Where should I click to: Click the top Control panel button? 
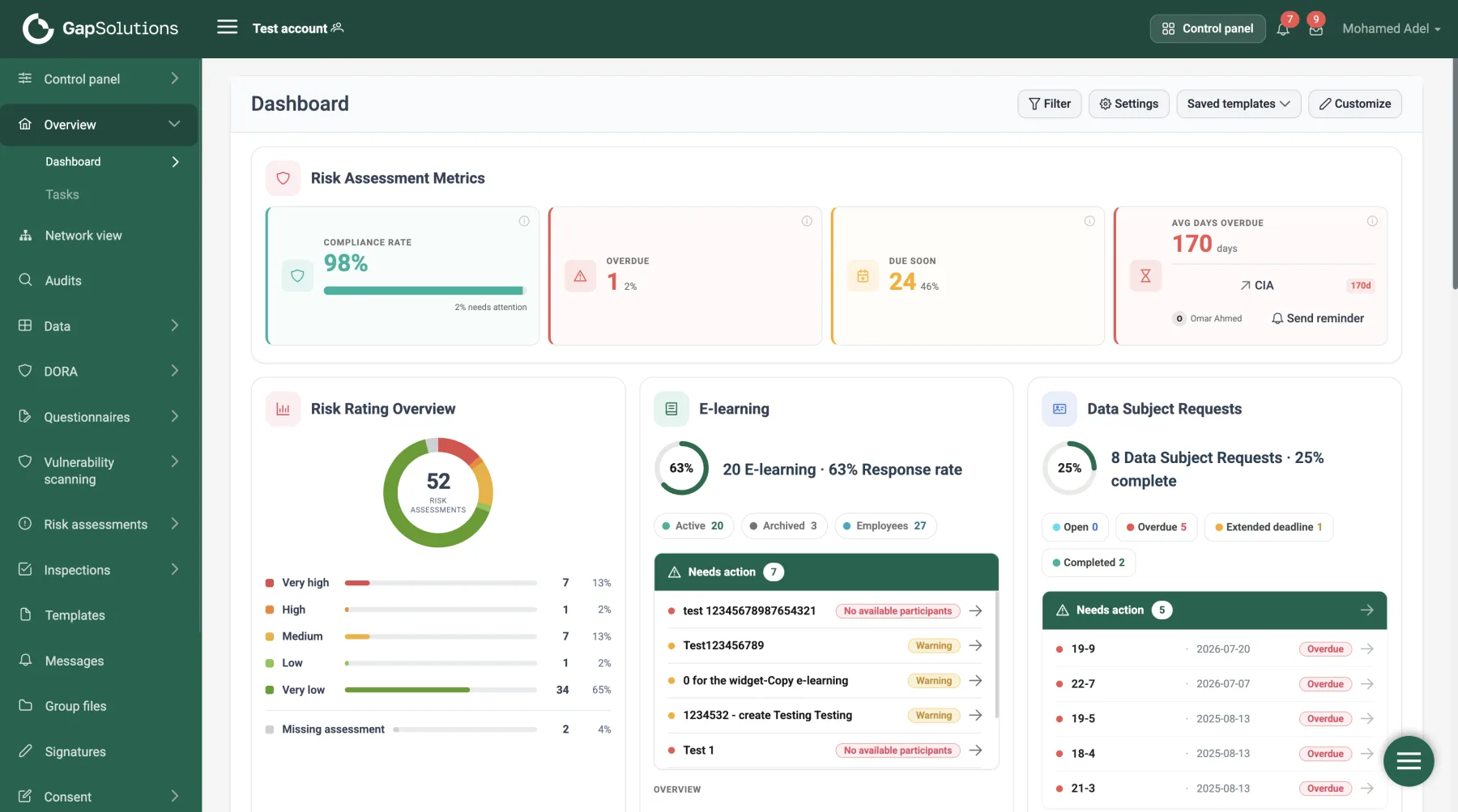[1208, 28]
